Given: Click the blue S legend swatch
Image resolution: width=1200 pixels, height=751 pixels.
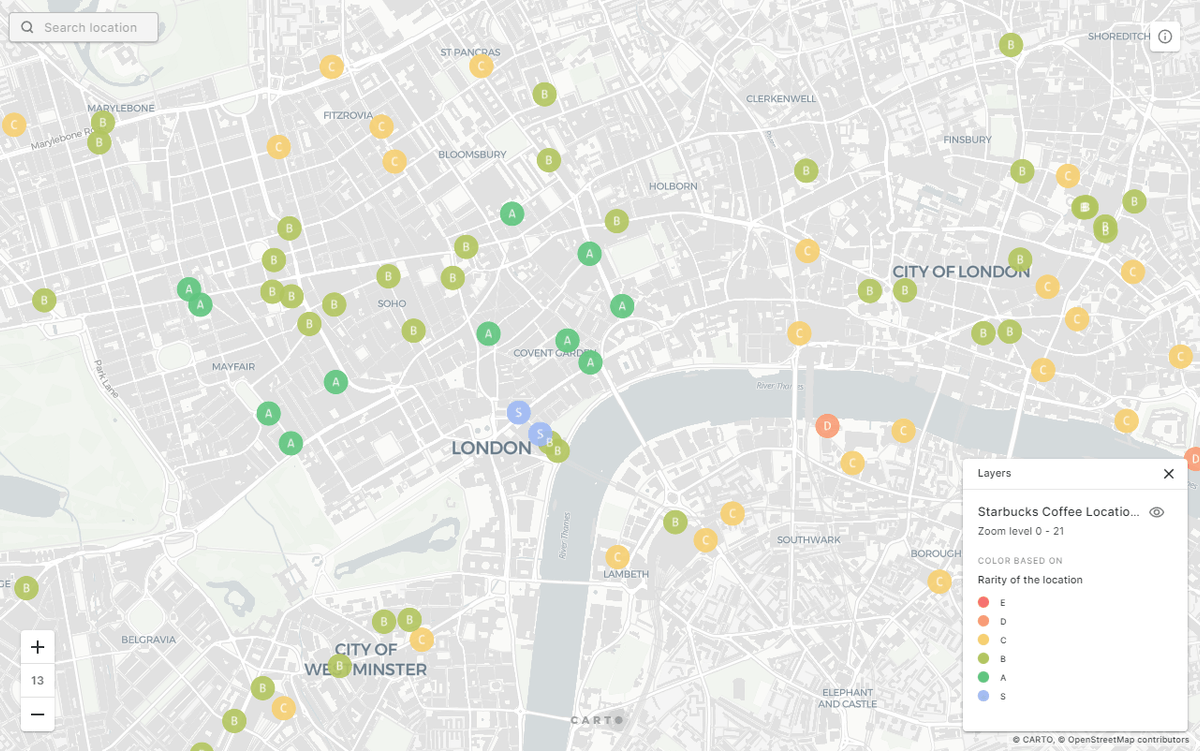Looking at the screenshot, I should coord(984,696).
